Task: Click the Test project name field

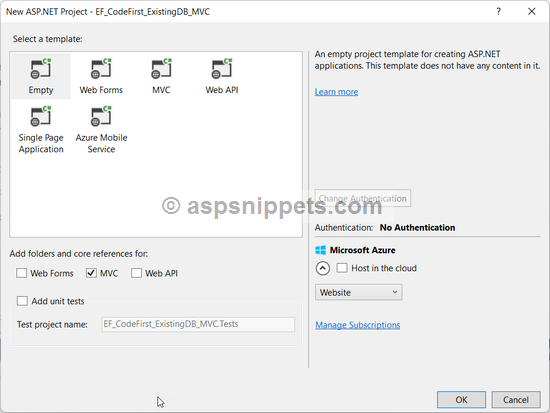Action: point(198,324)
